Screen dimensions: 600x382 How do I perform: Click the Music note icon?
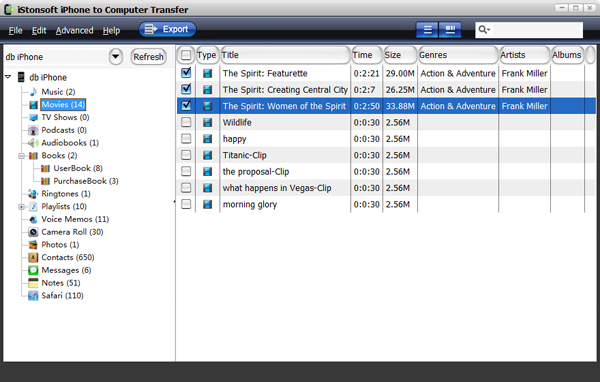point(33,91)
